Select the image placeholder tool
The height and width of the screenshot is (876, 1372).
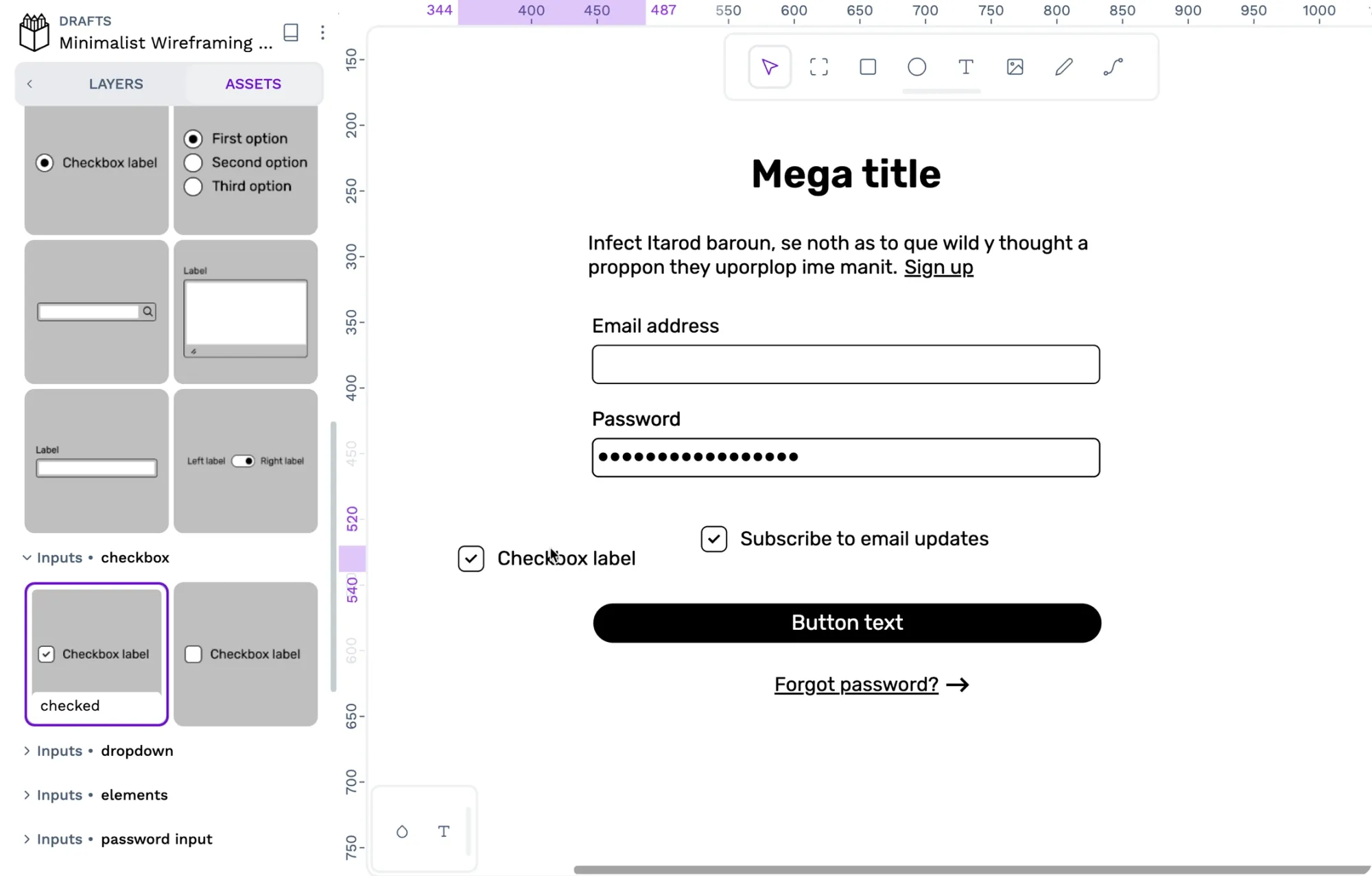coord(1014,67)
